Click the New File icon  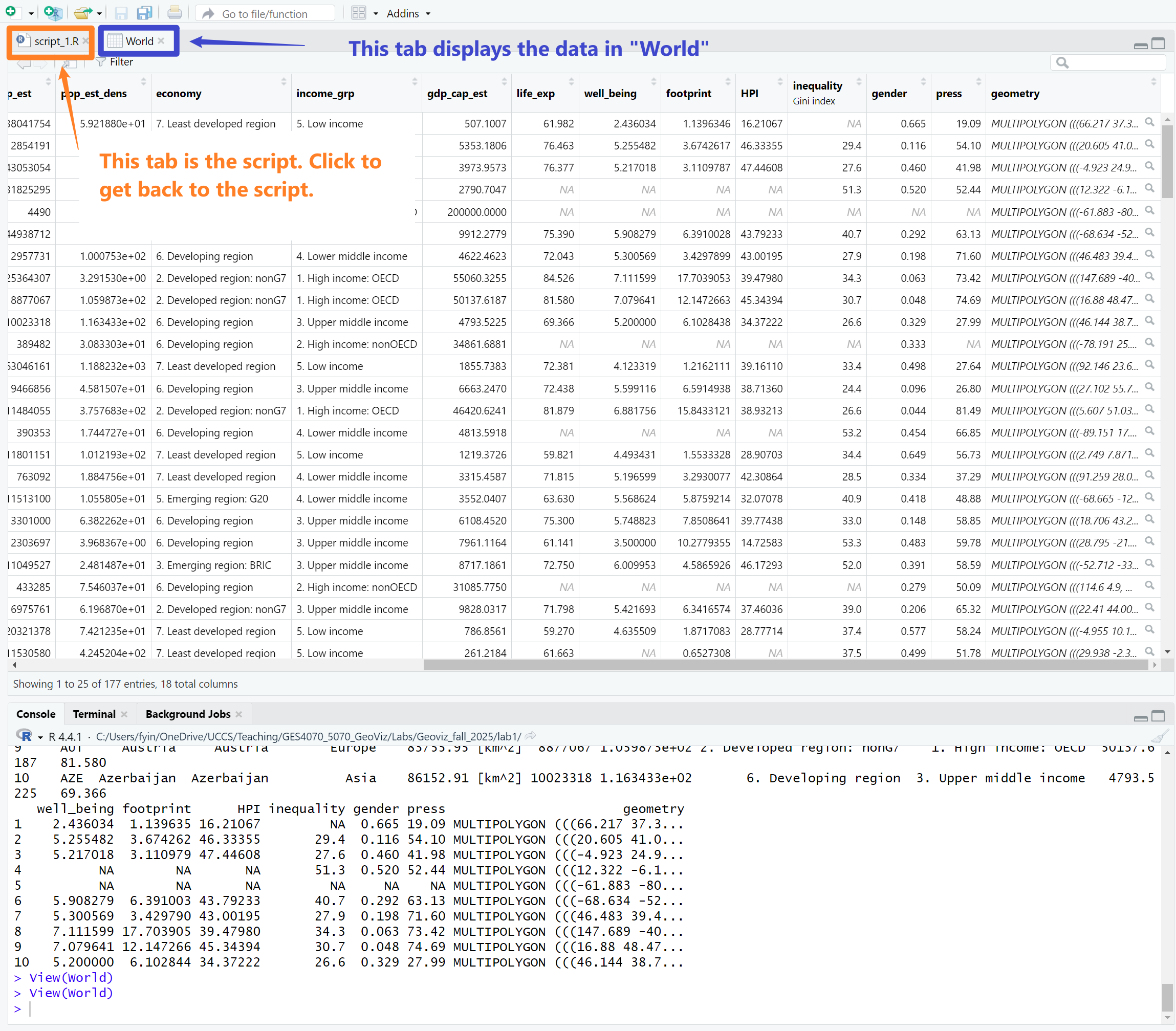click(x=10, y=12)
